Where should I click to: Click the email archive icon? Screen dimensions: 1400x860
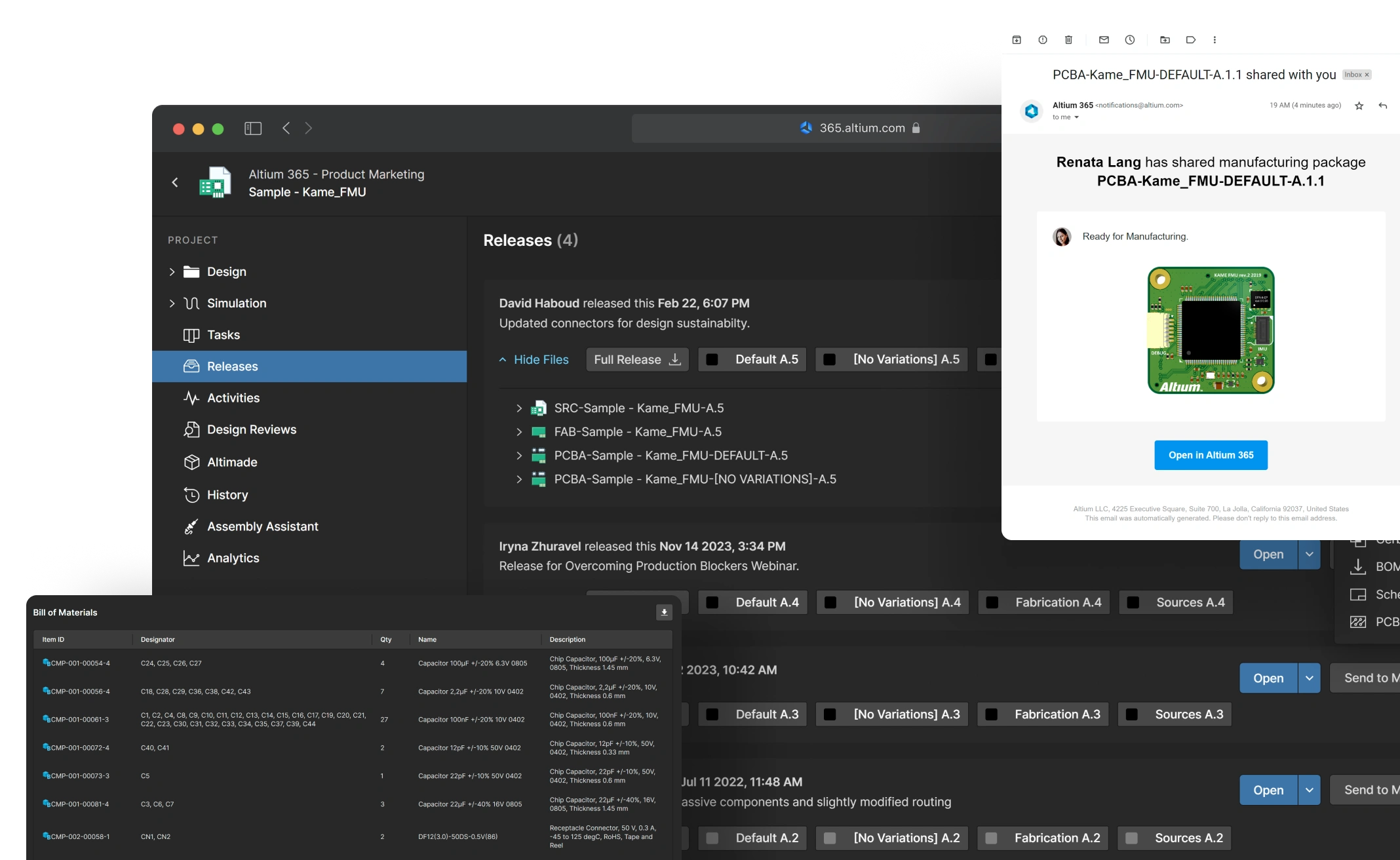1017,40
